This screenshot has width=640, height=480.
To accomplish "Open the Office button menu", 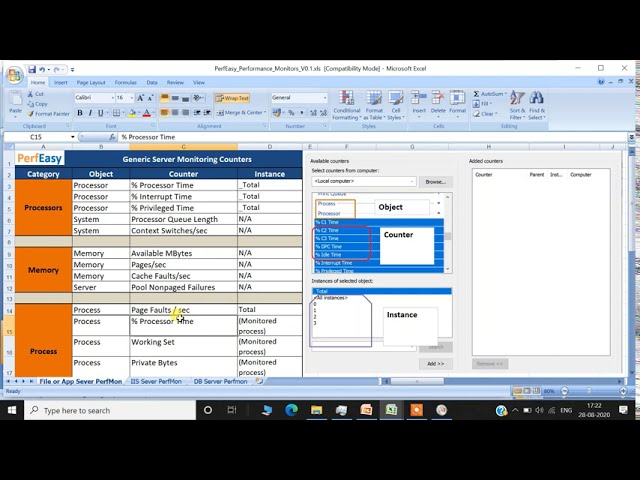I will pyautogui.click(x=15, y=75).
